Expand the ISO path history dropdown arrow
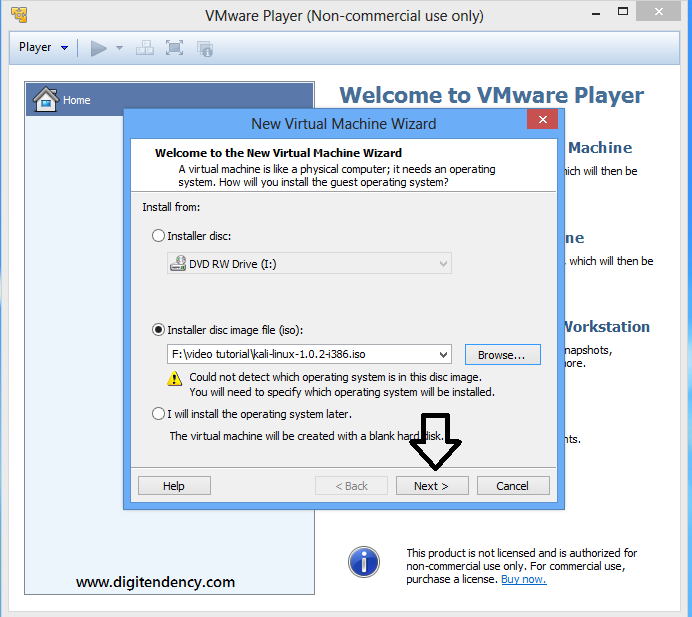This screenshot has width=692, height=617. [x=444, y=354]
